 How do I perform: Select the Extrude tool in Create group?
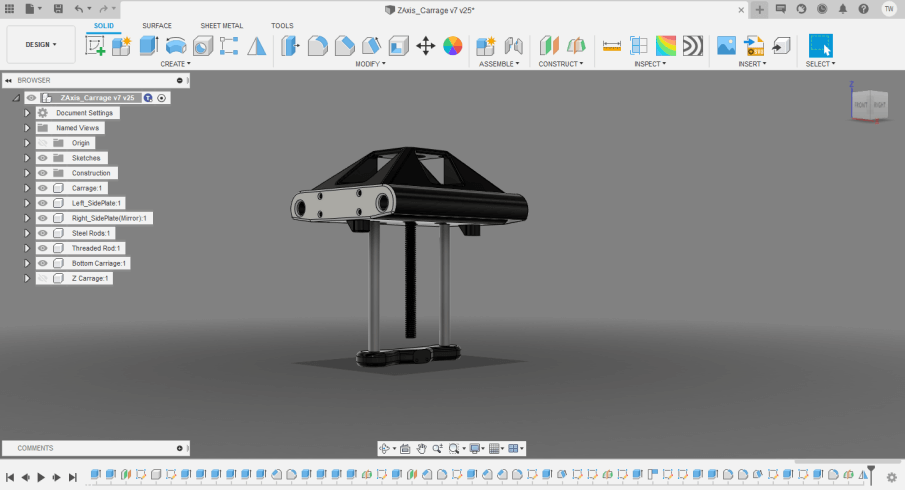coord(149,46)
